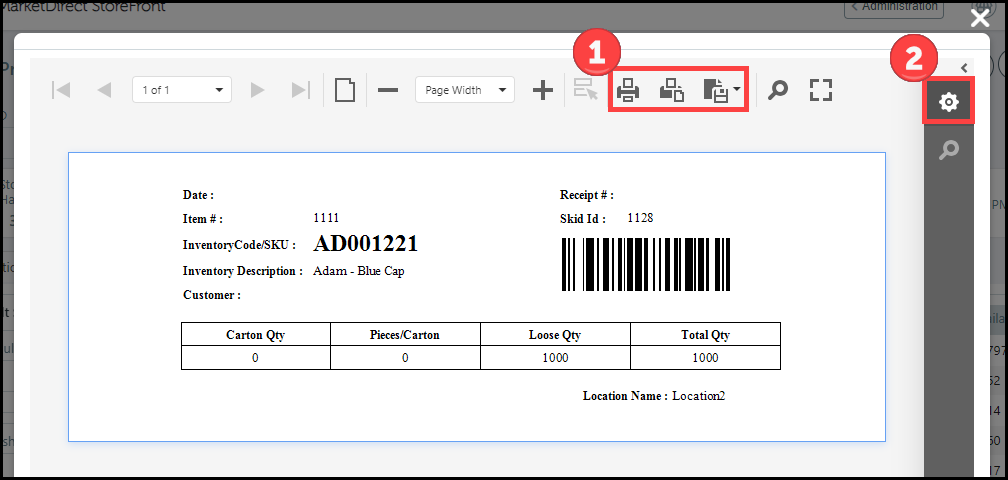The image size is (1008, 480).
Task: Collapse the right side panel chevron
Action: [964, 68]
